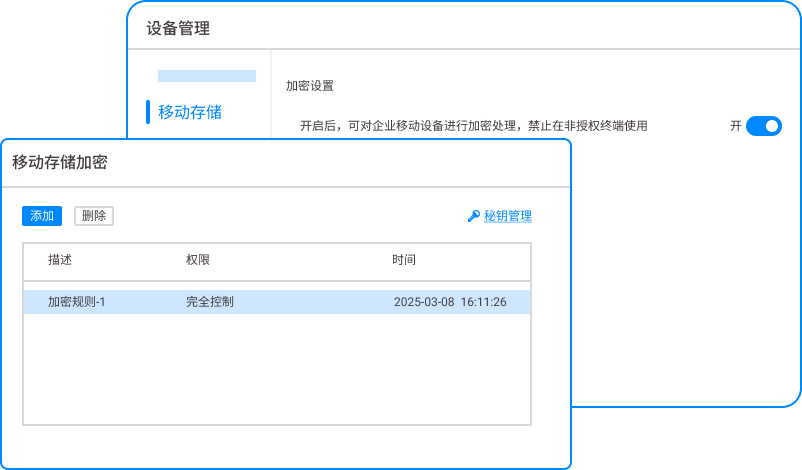Screen dimensions: 802x470
Task: Select the light blue placeholder sidebar item
Action: tap(207, 76)
